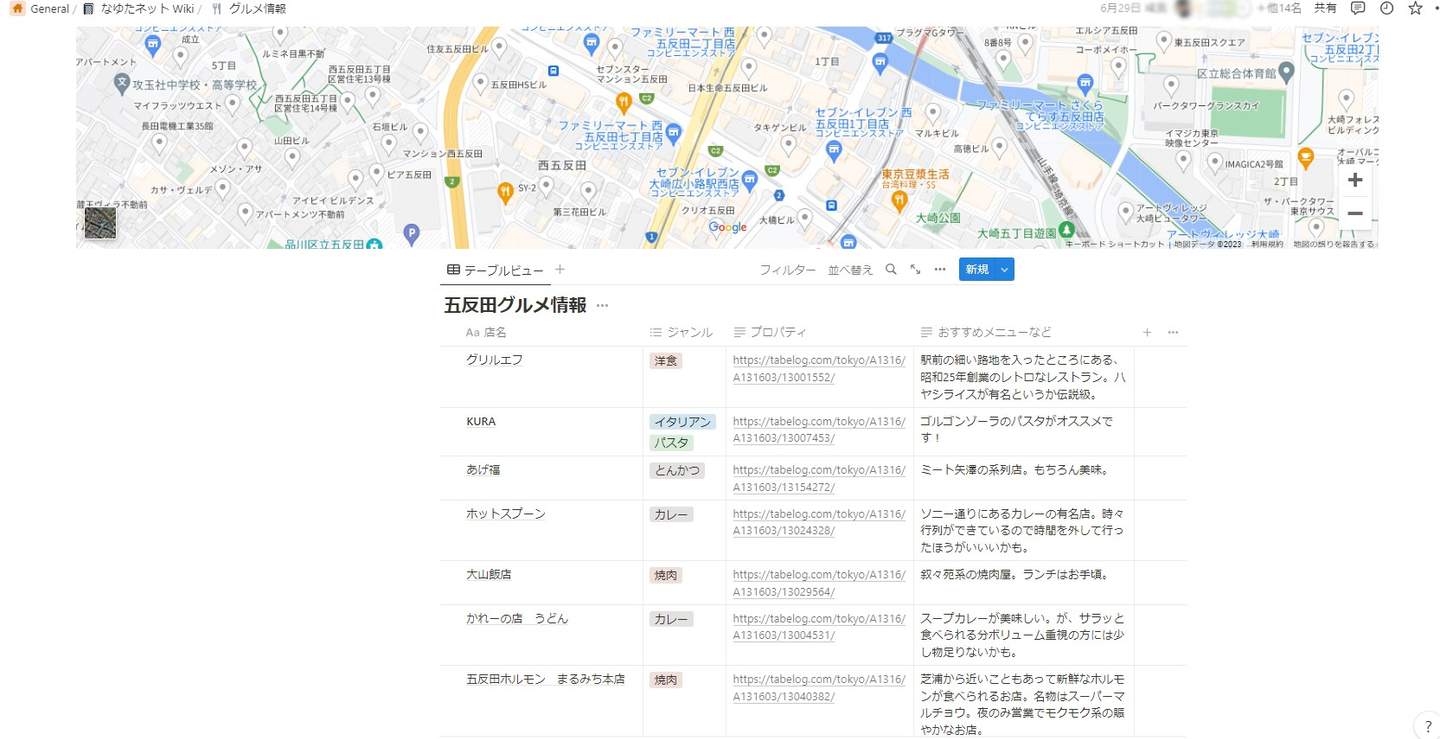1440x739 pixels.
Task: Open page history clock icon
Action: [x=1387, y=8]
